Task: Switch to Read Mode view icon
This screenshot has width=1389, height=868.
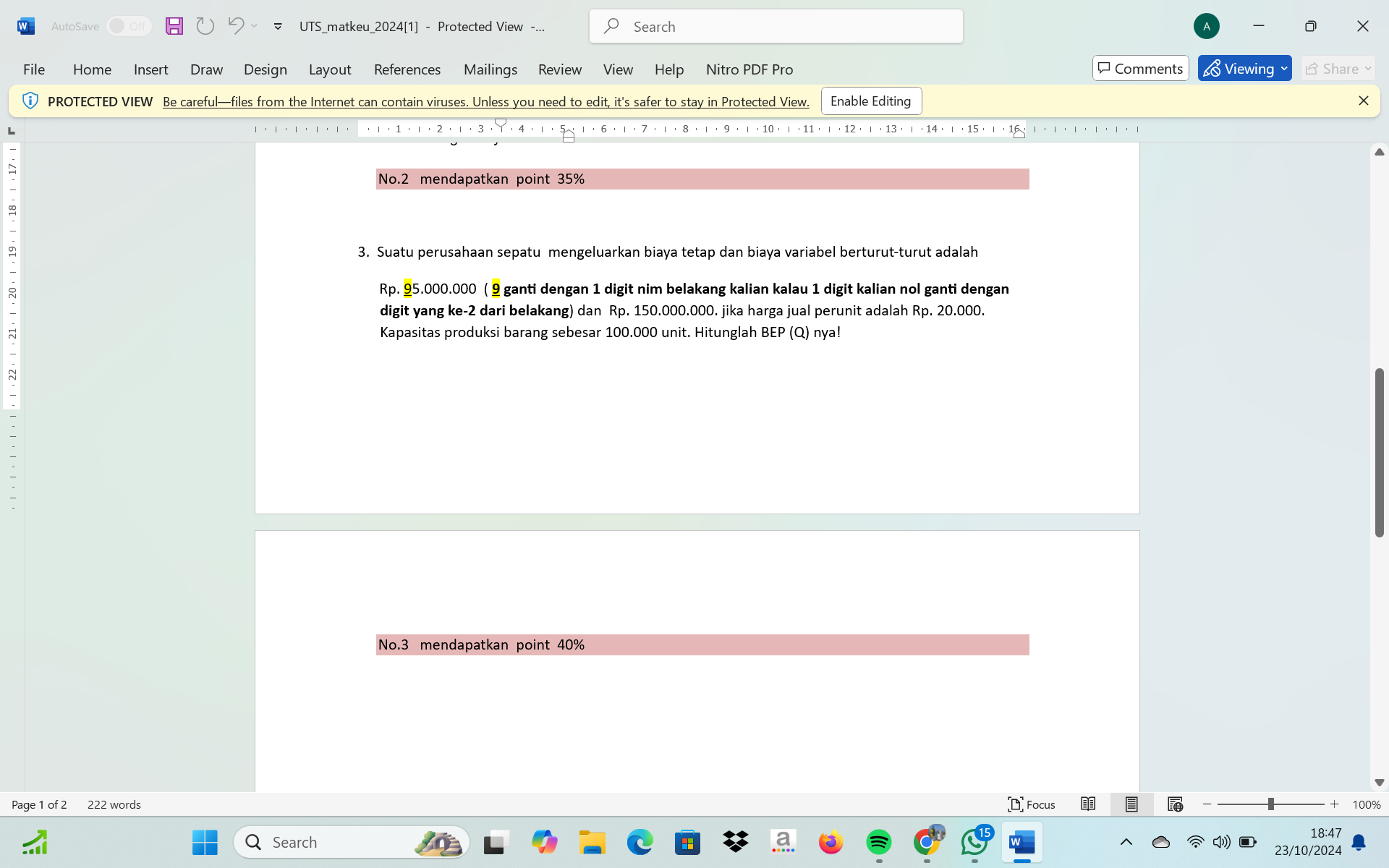Action: pyautogui.click(x=1088, y=804)
